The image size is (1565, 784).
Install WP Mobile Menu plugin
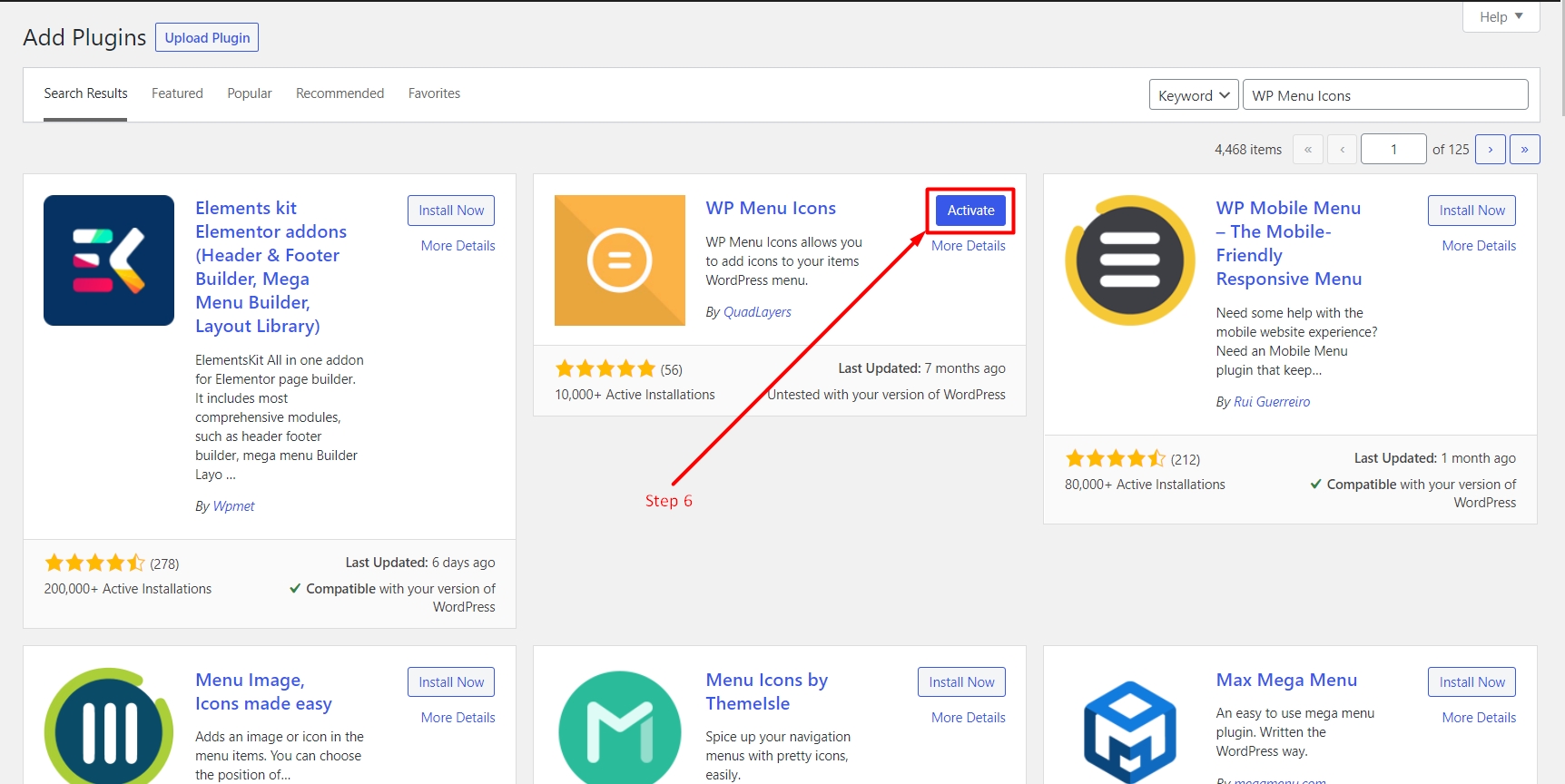[1471, 211]
